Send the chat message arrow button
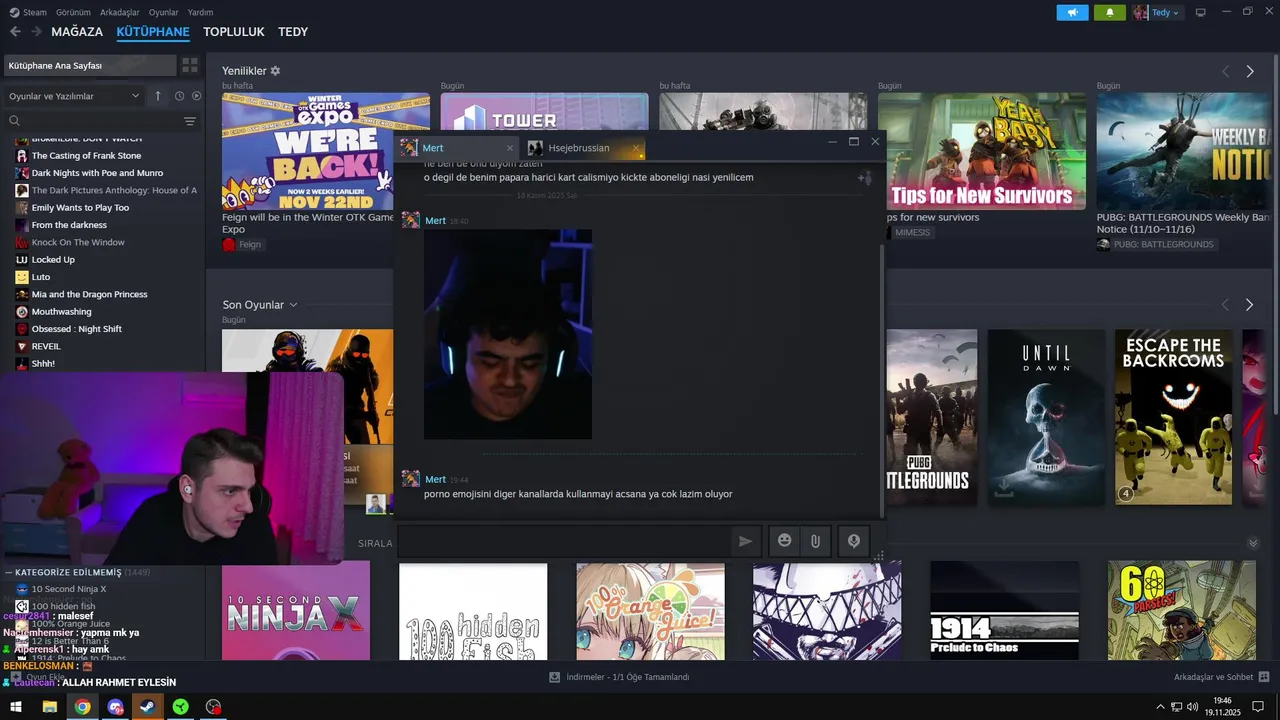This screenshot has height=720, width=1280. [x=745, y=541]
